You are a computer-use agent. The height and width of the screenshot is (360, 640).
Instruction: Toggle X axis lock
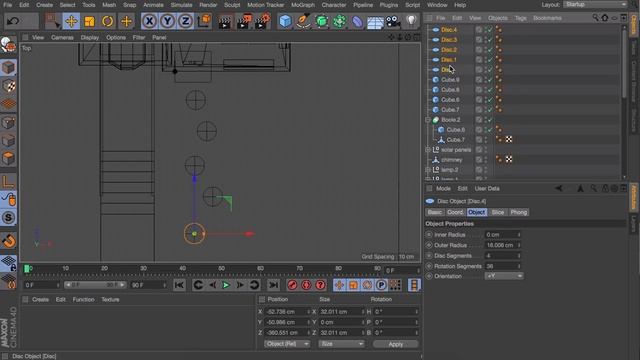point(149,21)
